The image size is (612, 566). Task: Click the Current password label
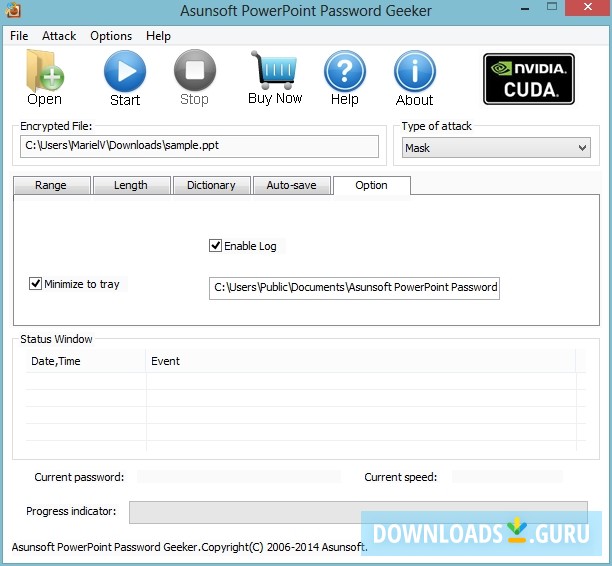click(79, 477)
